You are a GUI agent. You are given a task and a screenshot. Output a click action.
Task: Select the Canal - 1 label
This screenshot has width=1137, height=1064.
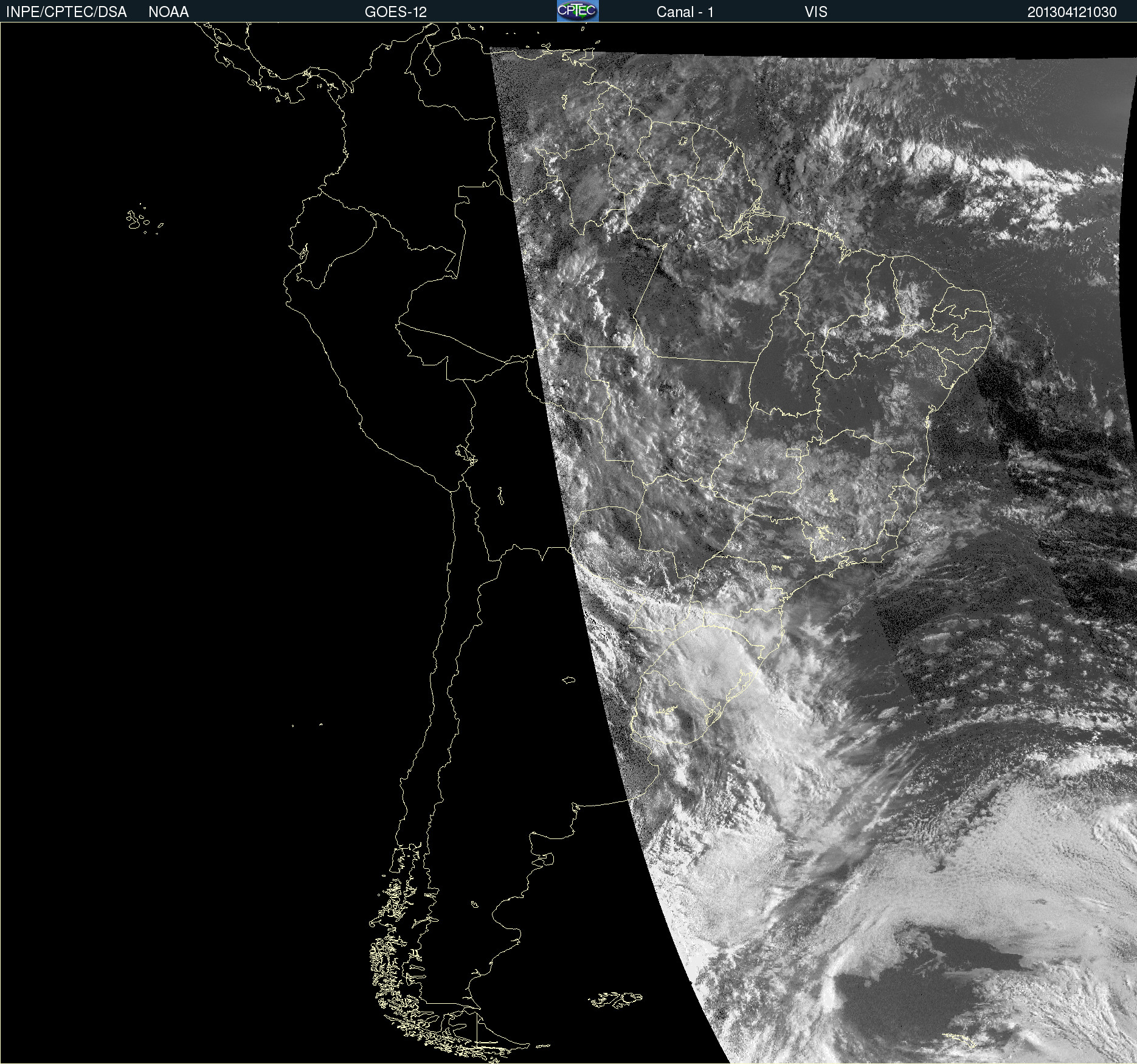[685, 12]
